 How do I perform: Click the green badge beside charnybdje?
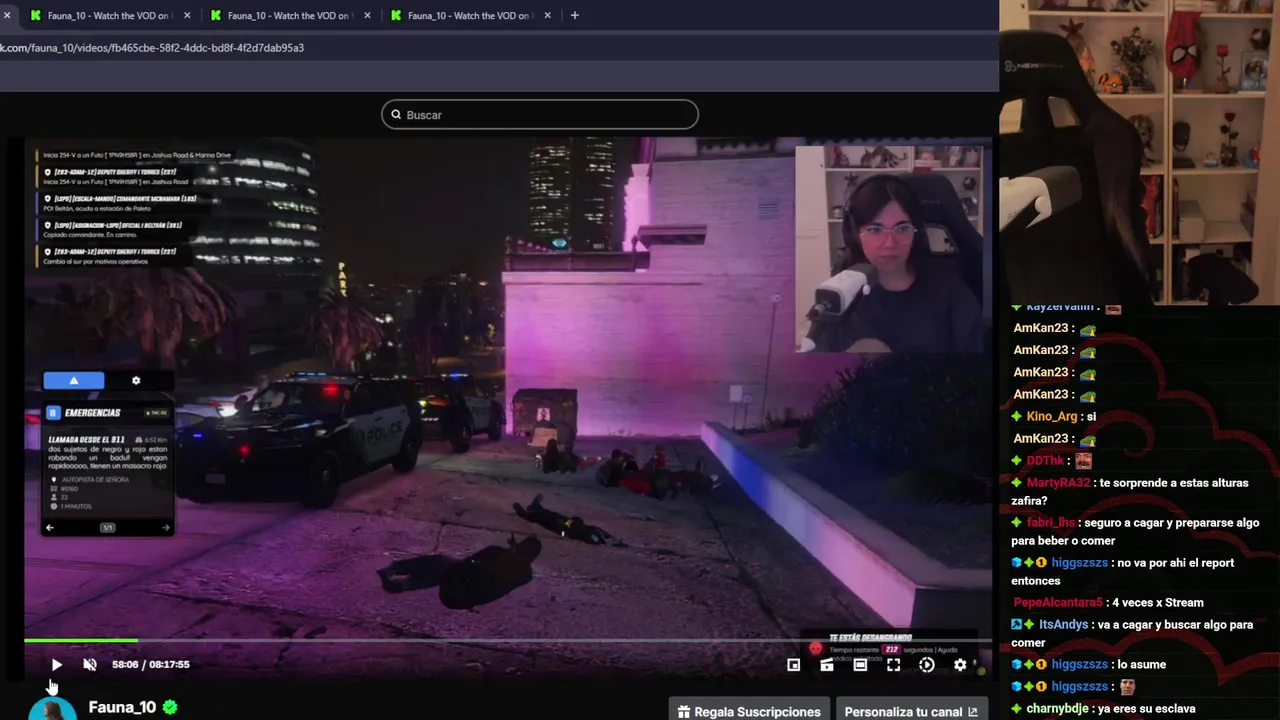pos(1017,709)
